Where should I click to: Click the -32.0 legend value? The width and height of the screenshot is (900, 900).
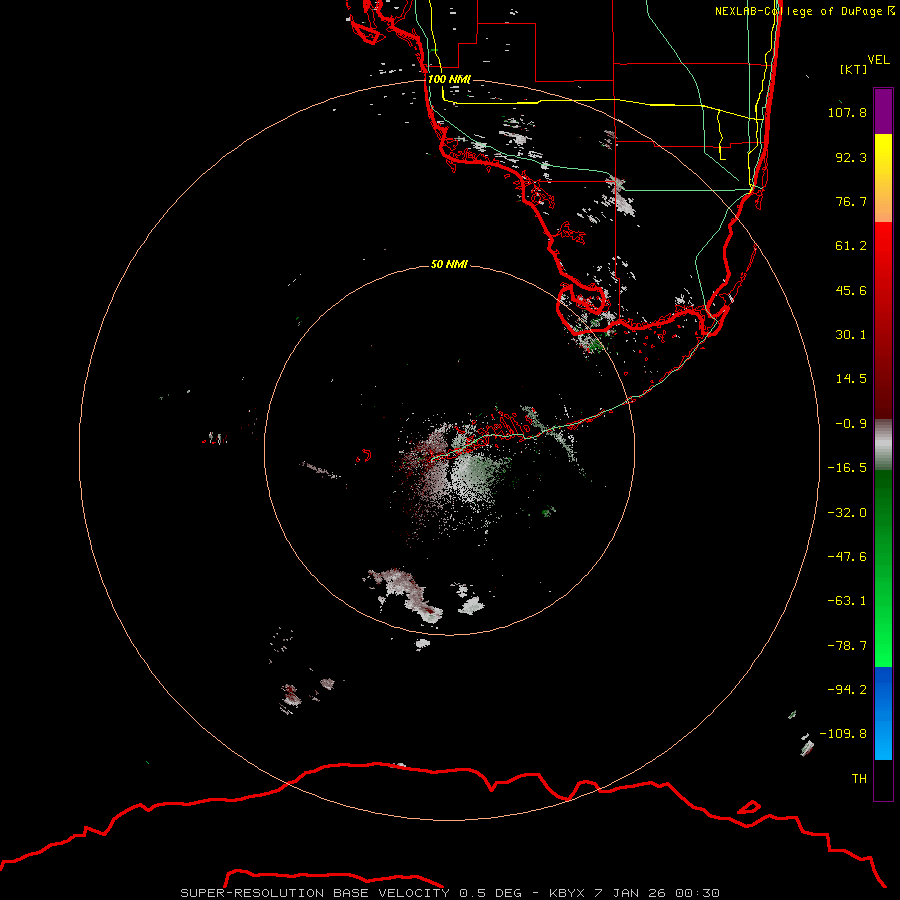tap(847, 513)
